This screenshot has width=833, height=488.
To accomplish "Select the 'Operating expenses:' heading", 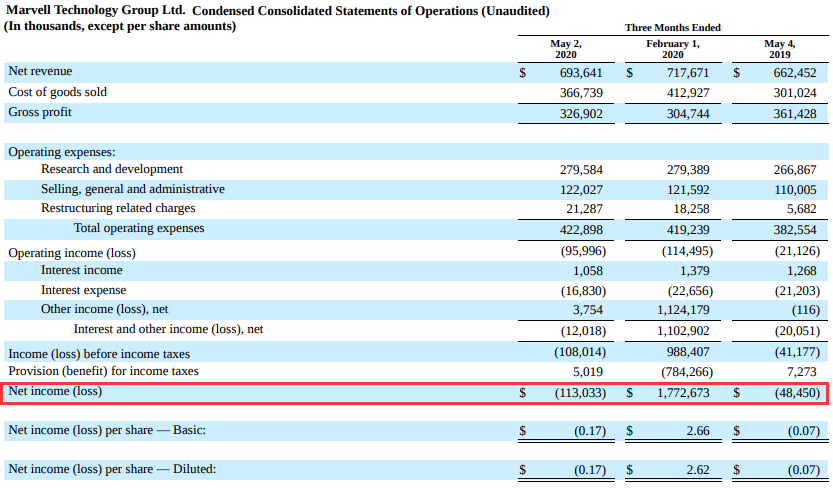I will point(62,152).
